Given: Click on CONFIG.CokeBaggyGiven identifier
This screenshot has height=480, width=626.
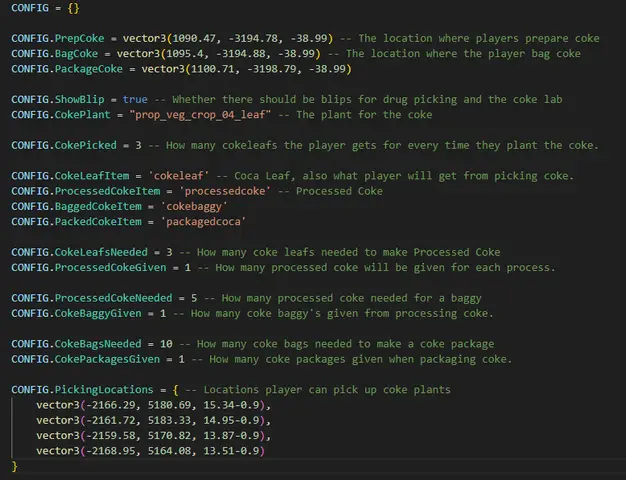Looking at the screenshot, I should (76, 313).
